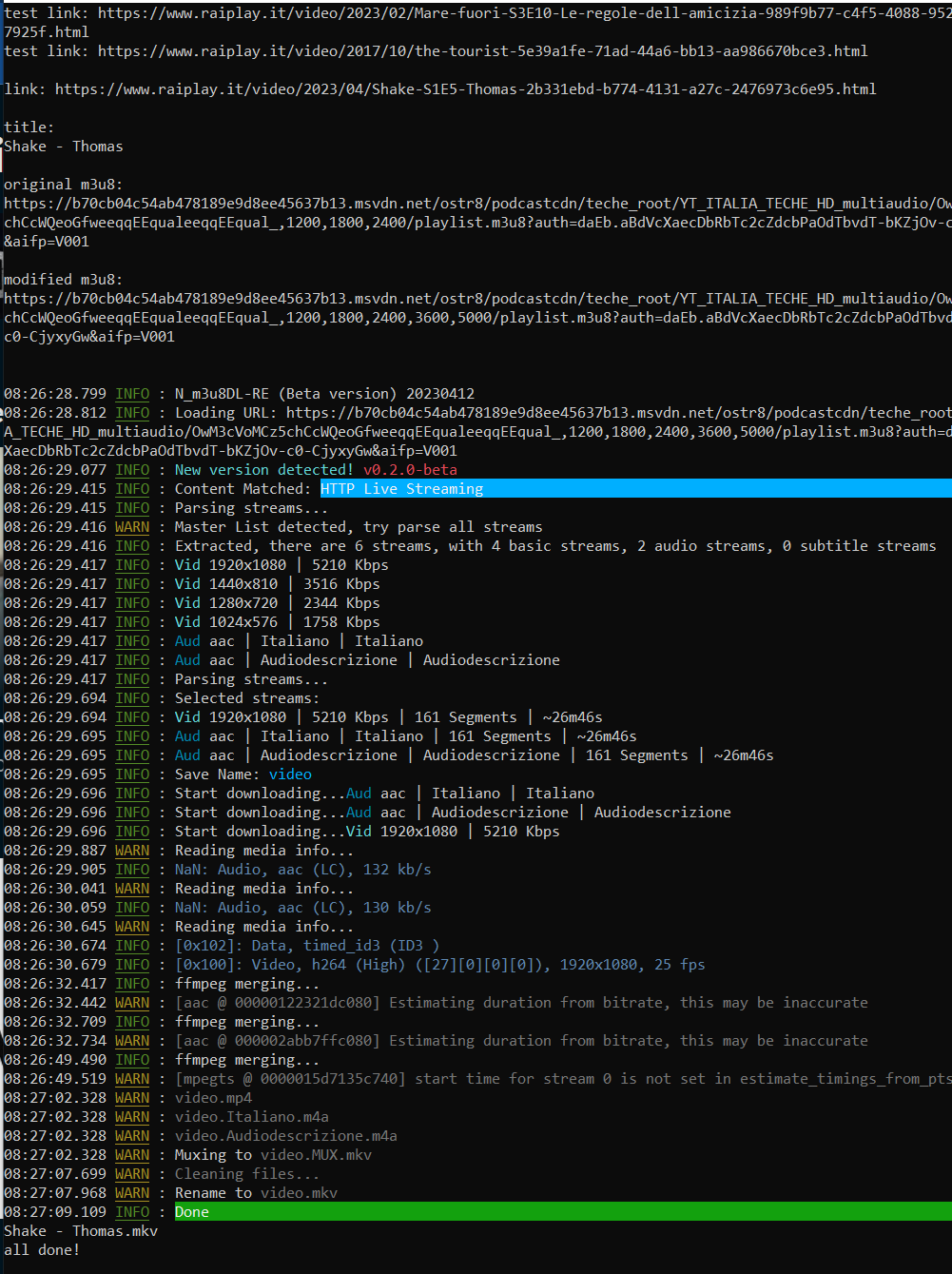The width and height of the screenshot is (952, 1274).
Task: Click the "Vid 1024x576" stream entry
Action: click(x=226, y=622)
